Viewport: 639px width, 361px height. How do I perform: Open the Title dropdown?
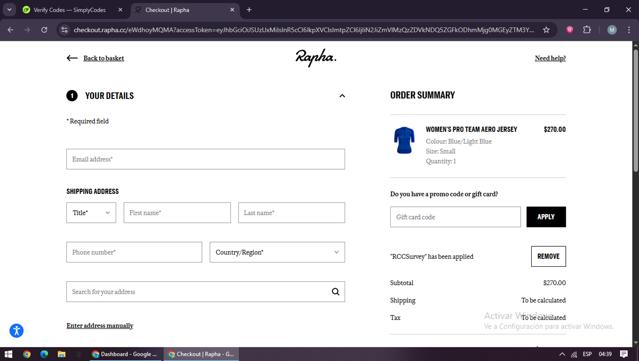pyautogui.click(x=91, y=213)
